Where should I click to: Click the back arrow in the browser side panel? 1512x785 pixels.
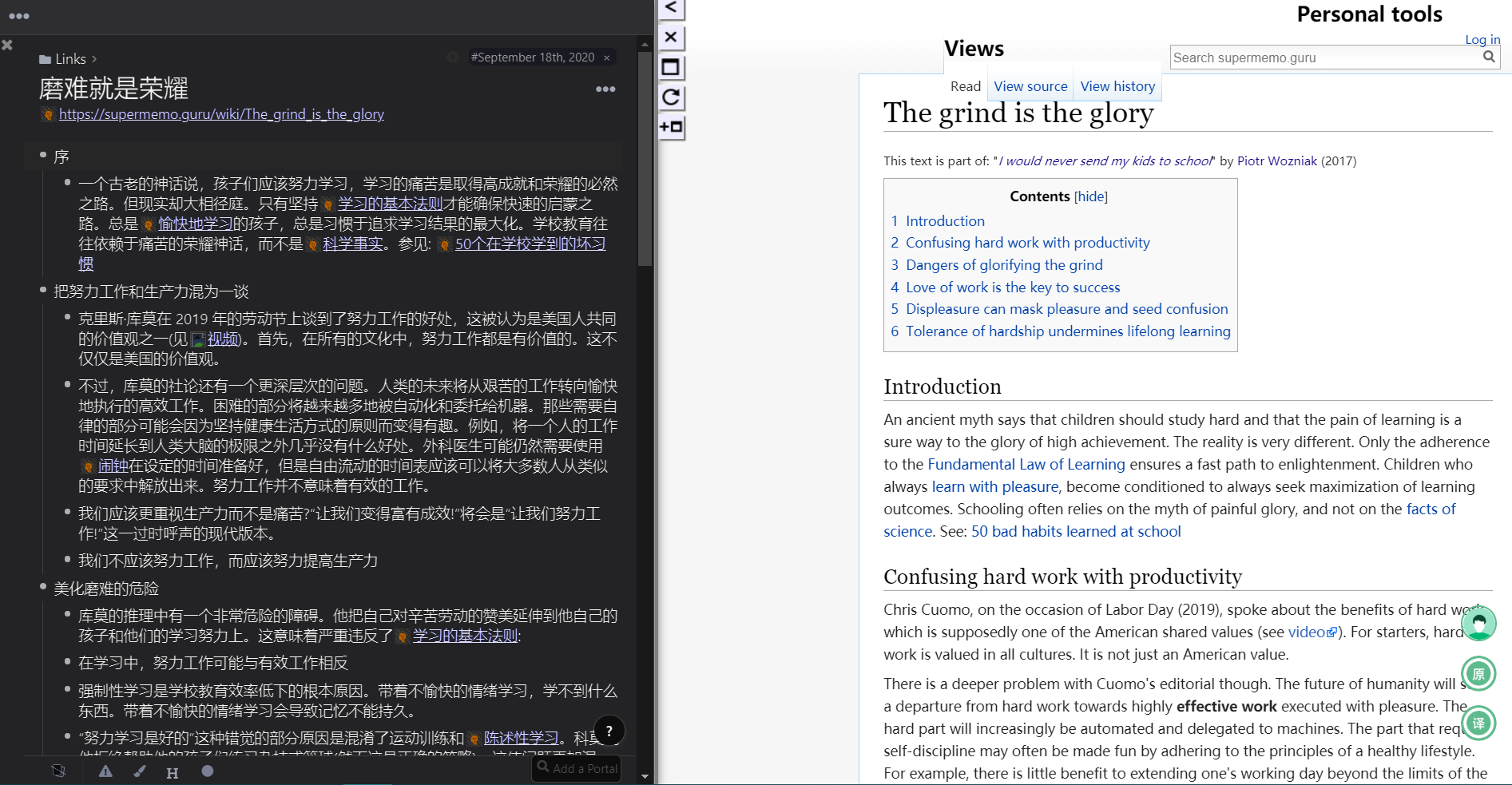(x=671, y=8)
